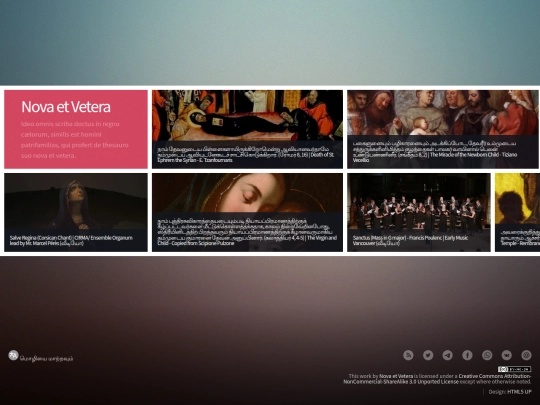The height and width of the screenshot is (405, 540).
Task: Open the Nova et Vetera site title
Action: pyautogui.click(x=66, y=107)
